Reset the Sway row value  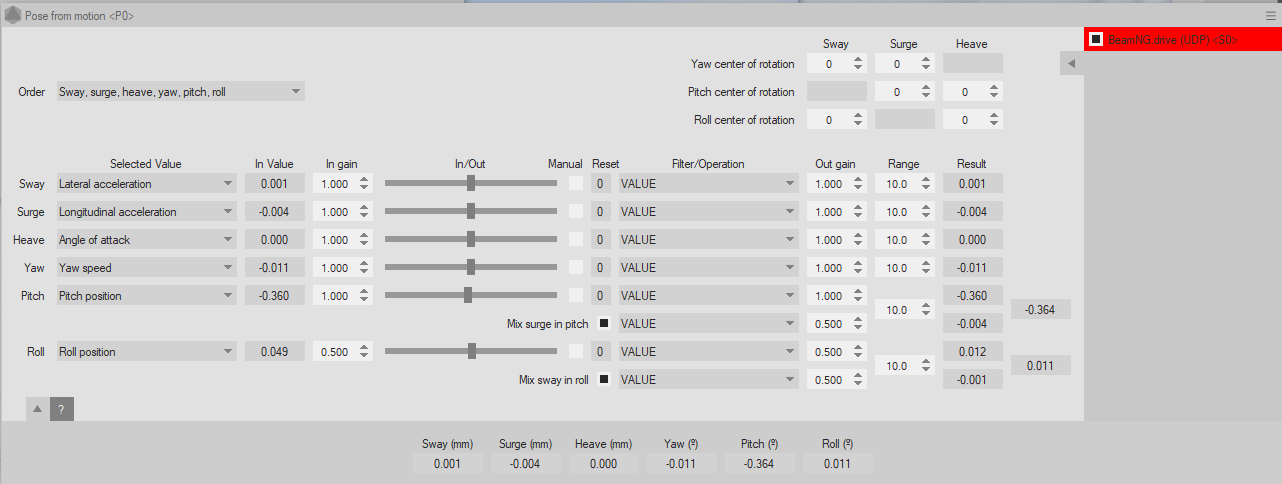[599, 184]
